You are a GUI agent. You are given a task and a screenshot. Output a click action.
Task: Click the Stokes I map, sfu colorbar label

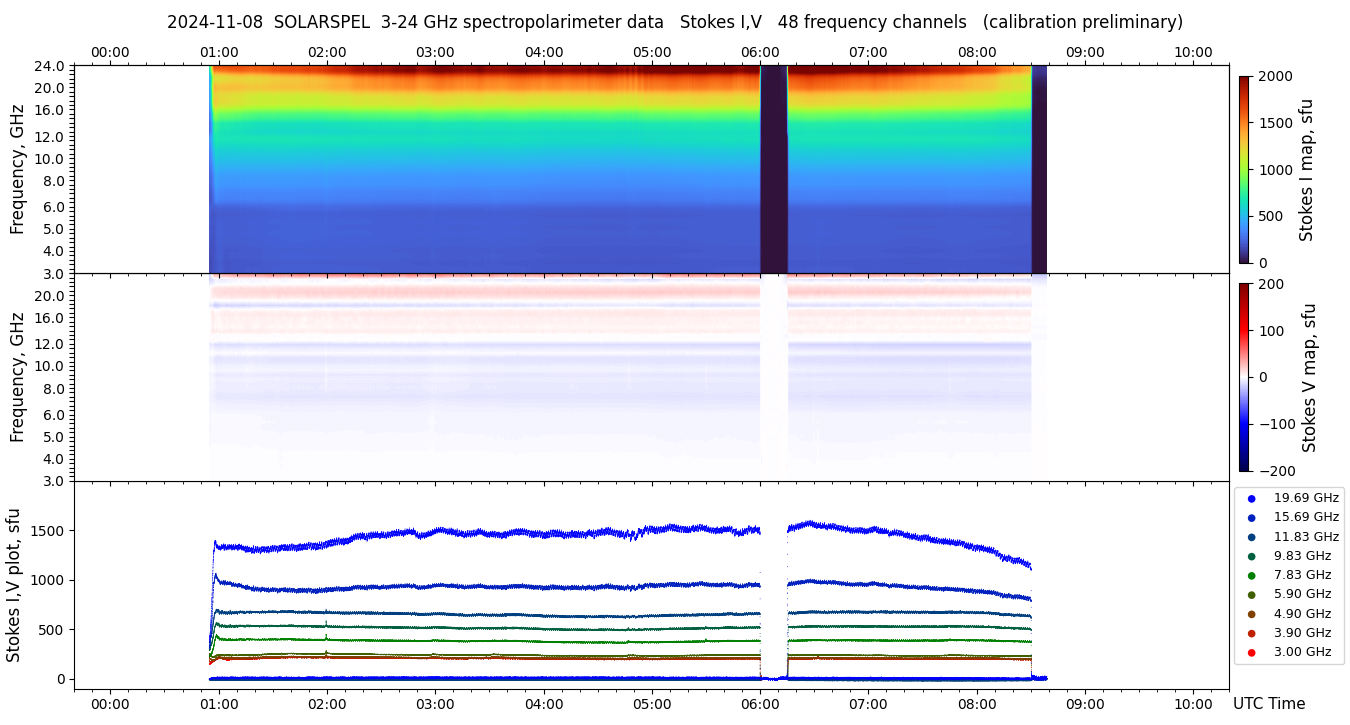(1306, 169)
